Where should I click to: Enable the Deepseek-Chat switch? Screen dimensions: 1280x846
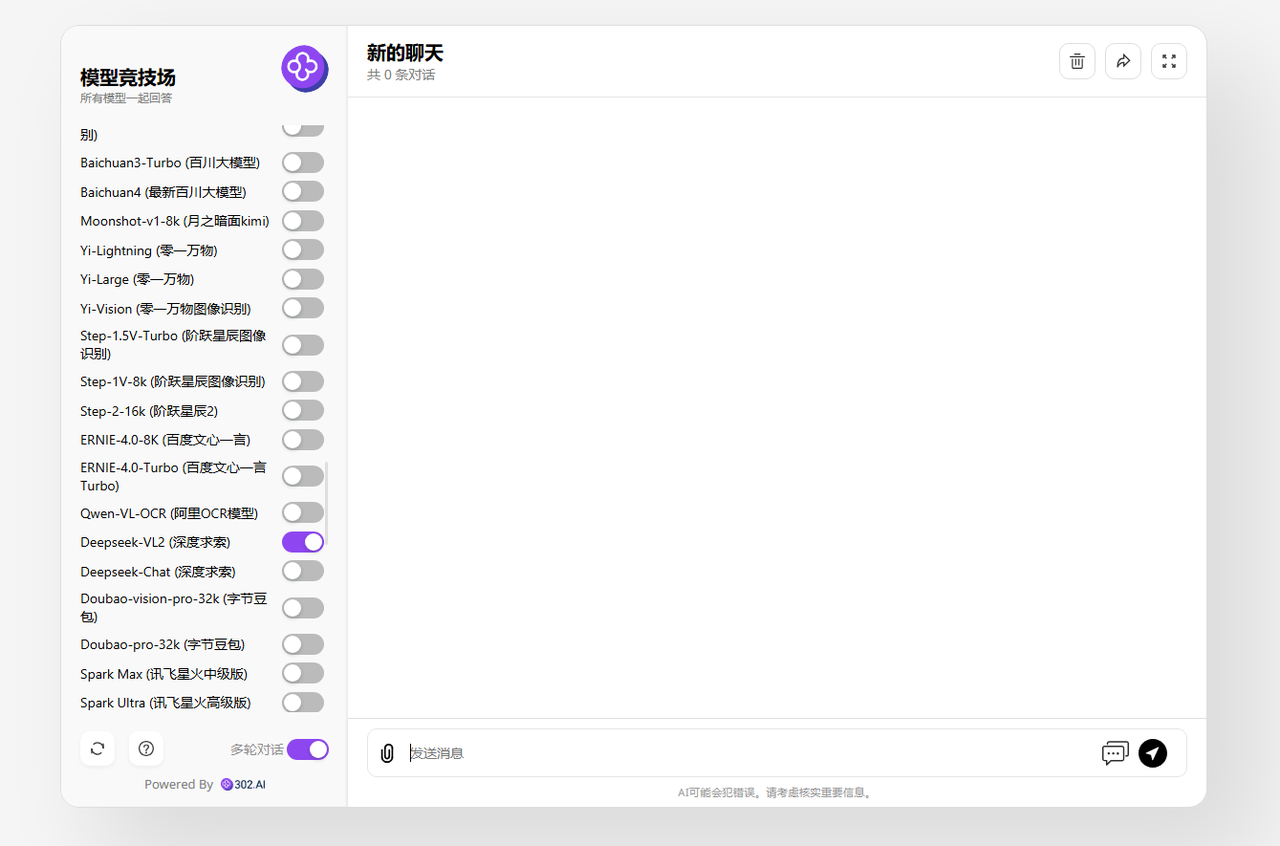(x=303, y=571)
